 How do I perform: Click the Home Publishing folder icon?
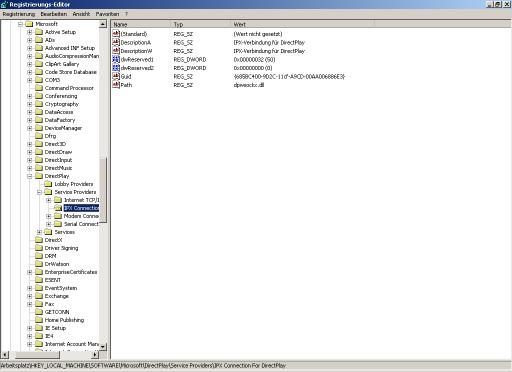point(39,320)
